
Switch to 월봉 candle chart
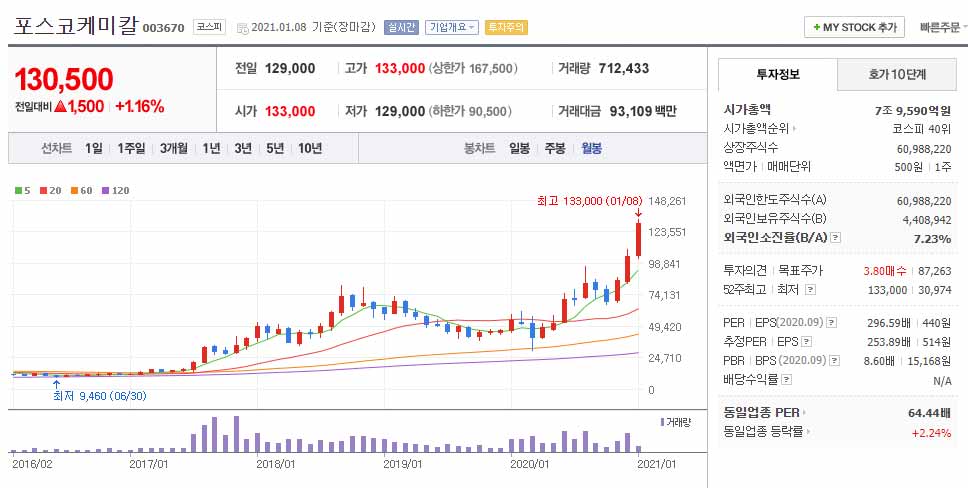click(591, 148)
